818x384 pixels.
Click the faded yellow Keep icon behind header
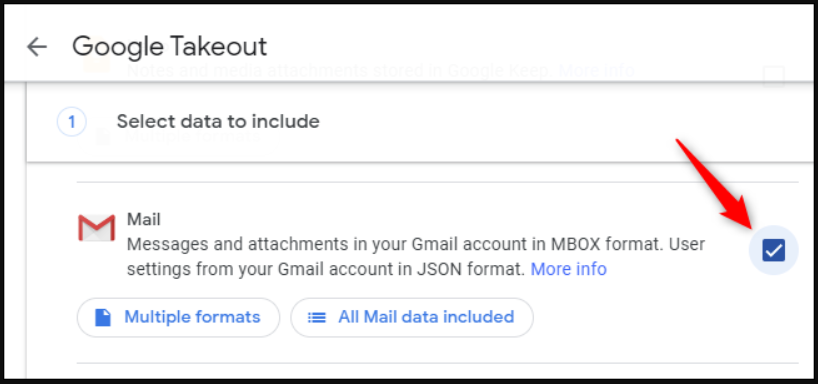tap(97, 64)
